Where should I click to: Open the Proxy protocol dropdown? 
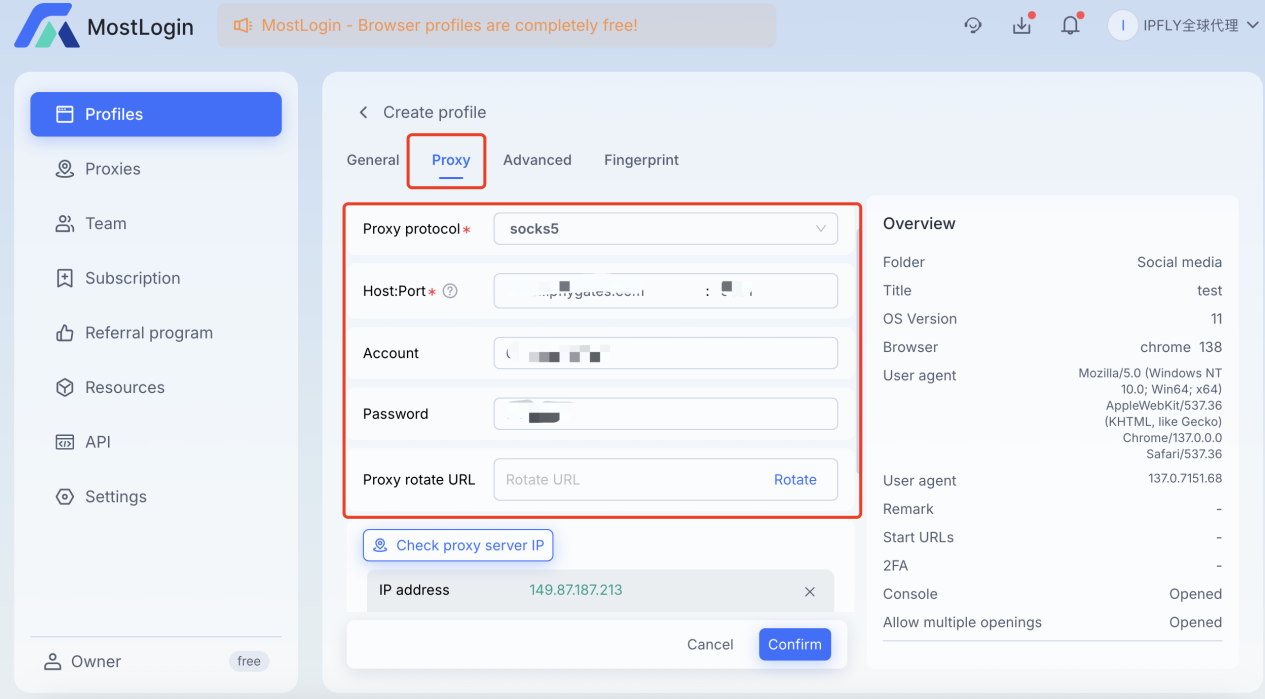coord(665,229)
